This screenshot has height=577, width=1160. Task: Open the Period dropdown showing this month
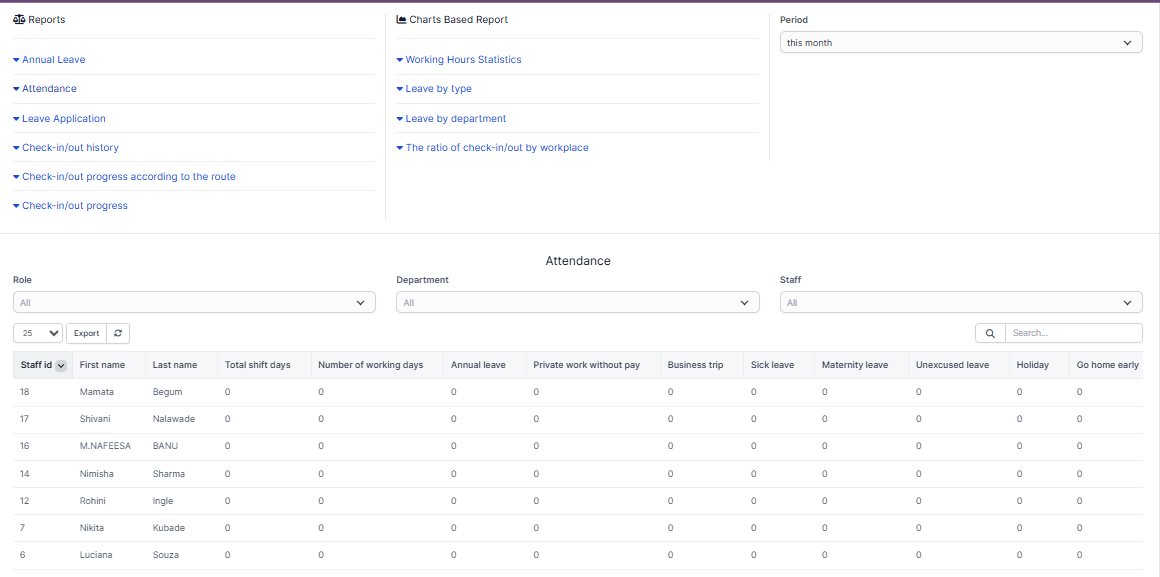pos(960,43)
